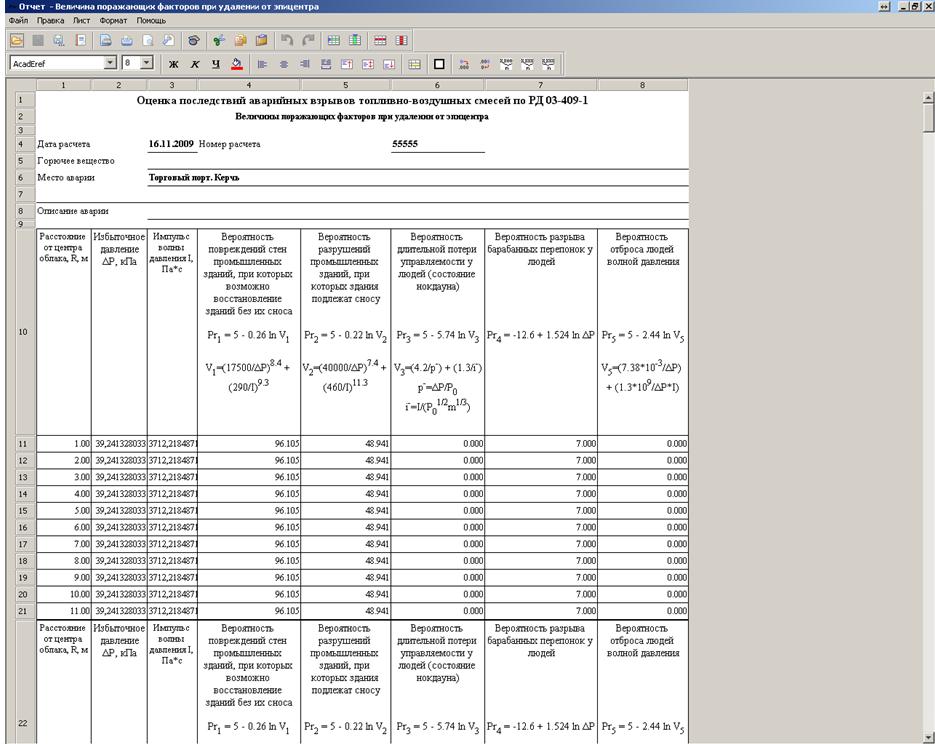Click the Paste clipboard icon
Image resolution: width=935 pixels, height=744 pixels.
click(261, 41)
